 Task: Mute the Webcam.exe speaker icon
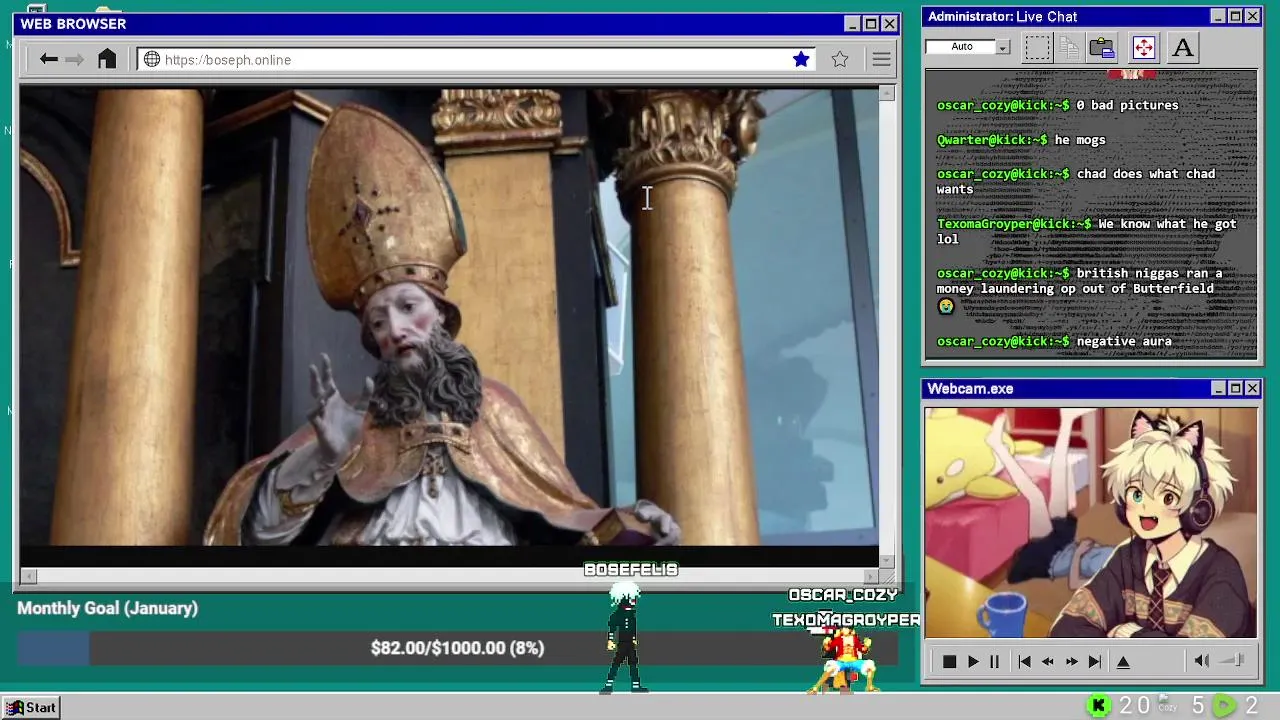click(1202, 661)
